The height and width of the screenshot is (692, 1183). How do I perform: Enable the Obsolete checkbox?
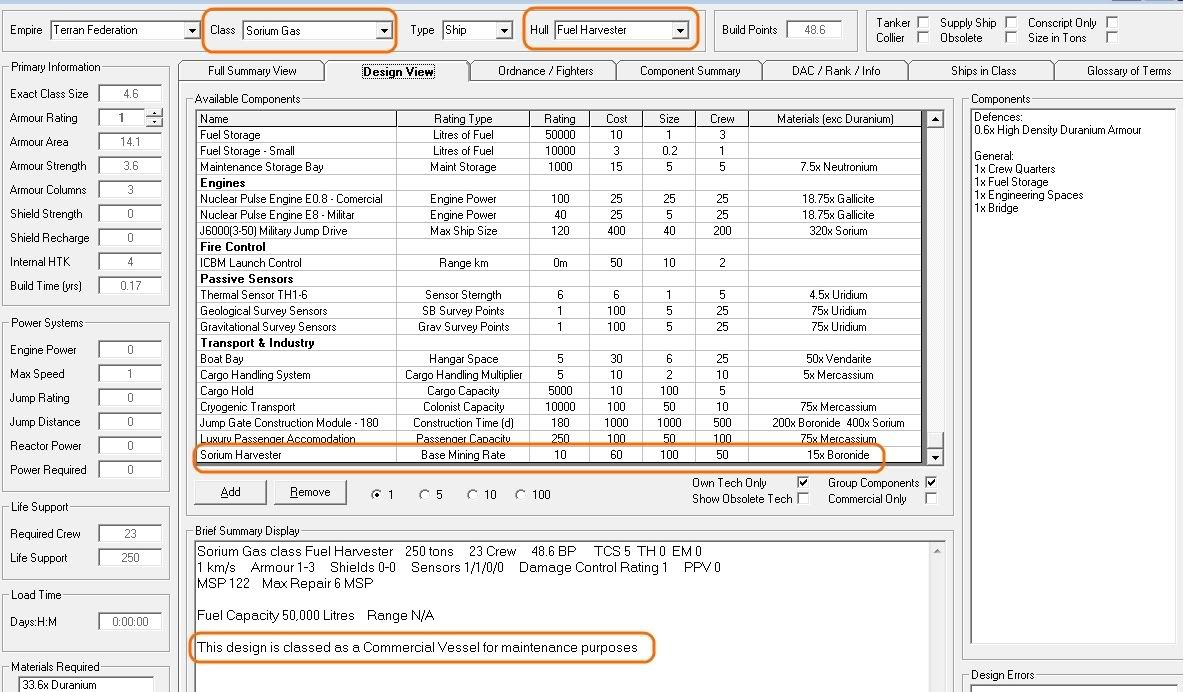coord(1011,38)
